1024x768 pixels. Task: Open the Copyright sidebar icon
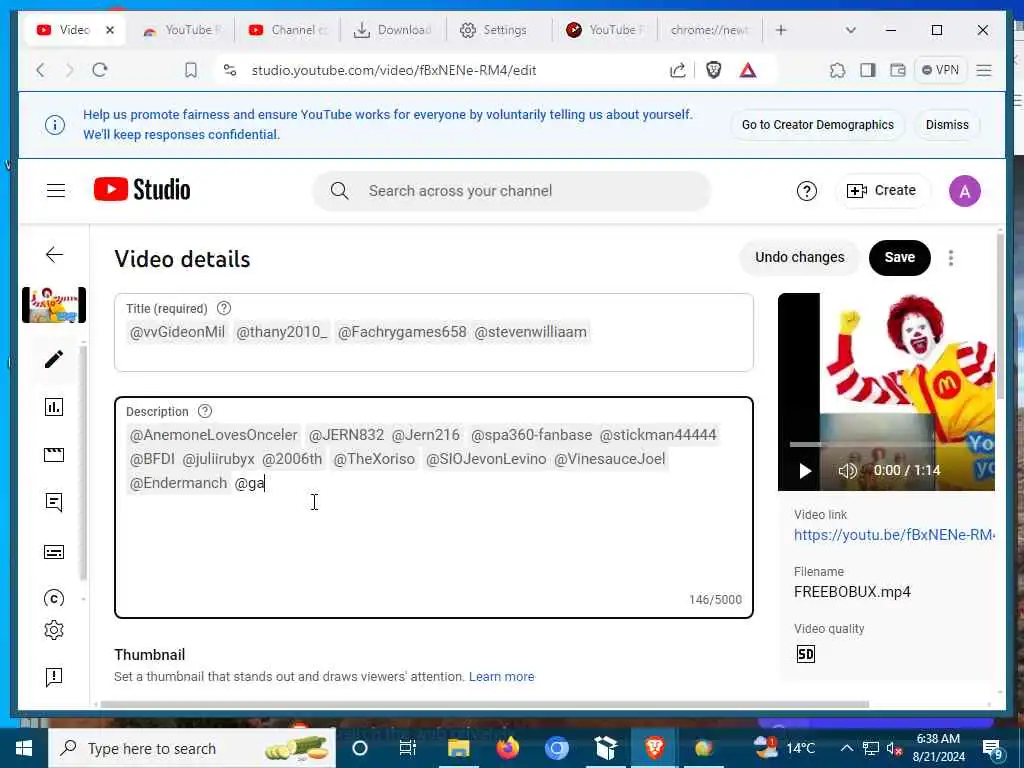[x=54, y=598]
